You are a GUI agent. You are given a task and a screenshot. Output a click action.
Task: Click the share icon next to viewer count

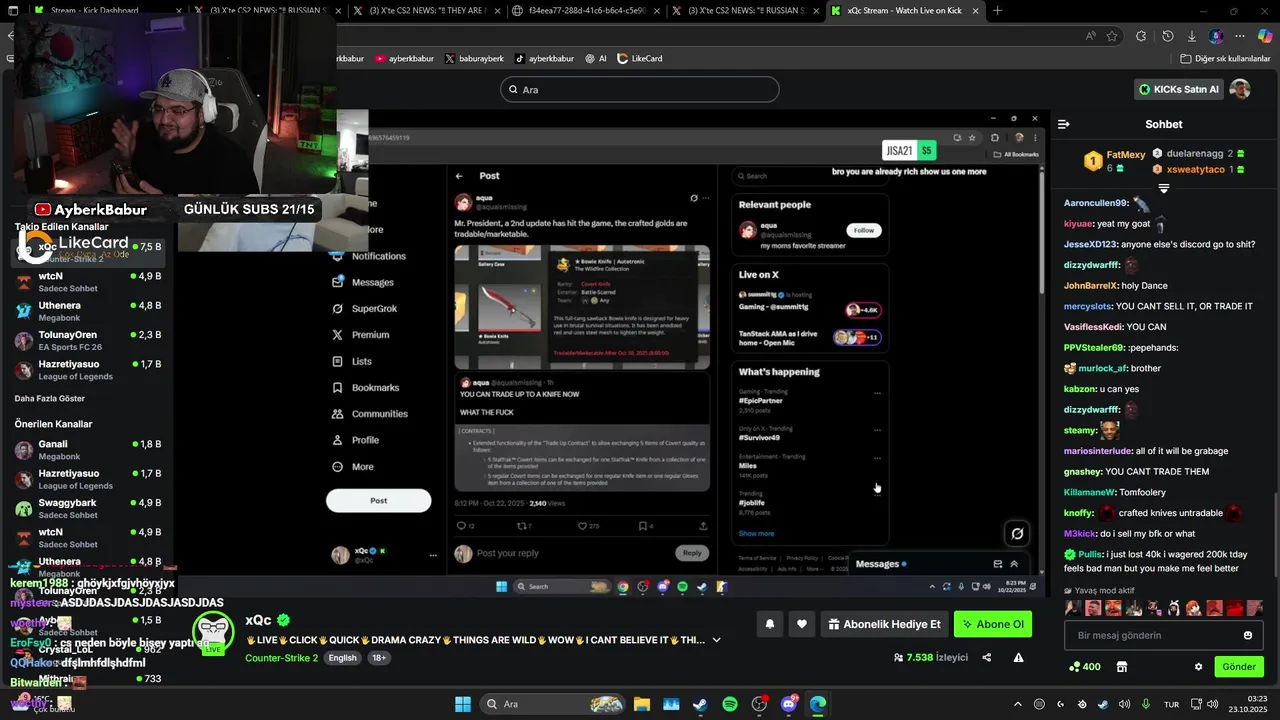987,657
